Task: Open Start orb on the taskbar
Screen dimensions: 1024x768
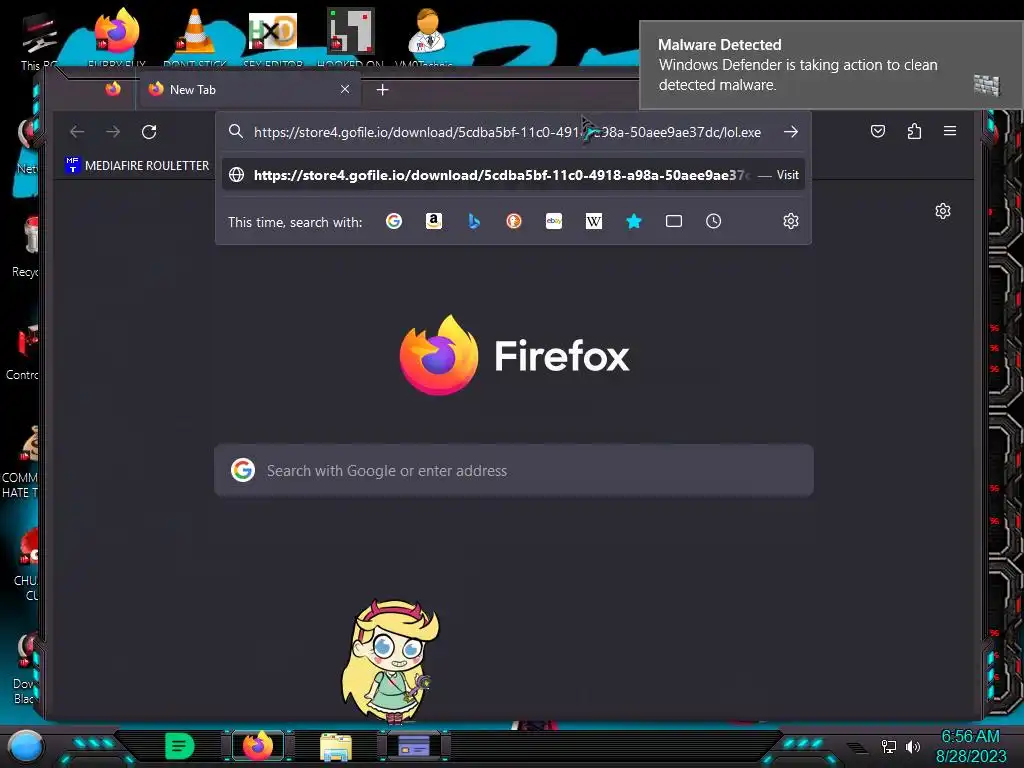Action: tap(26, 746)
